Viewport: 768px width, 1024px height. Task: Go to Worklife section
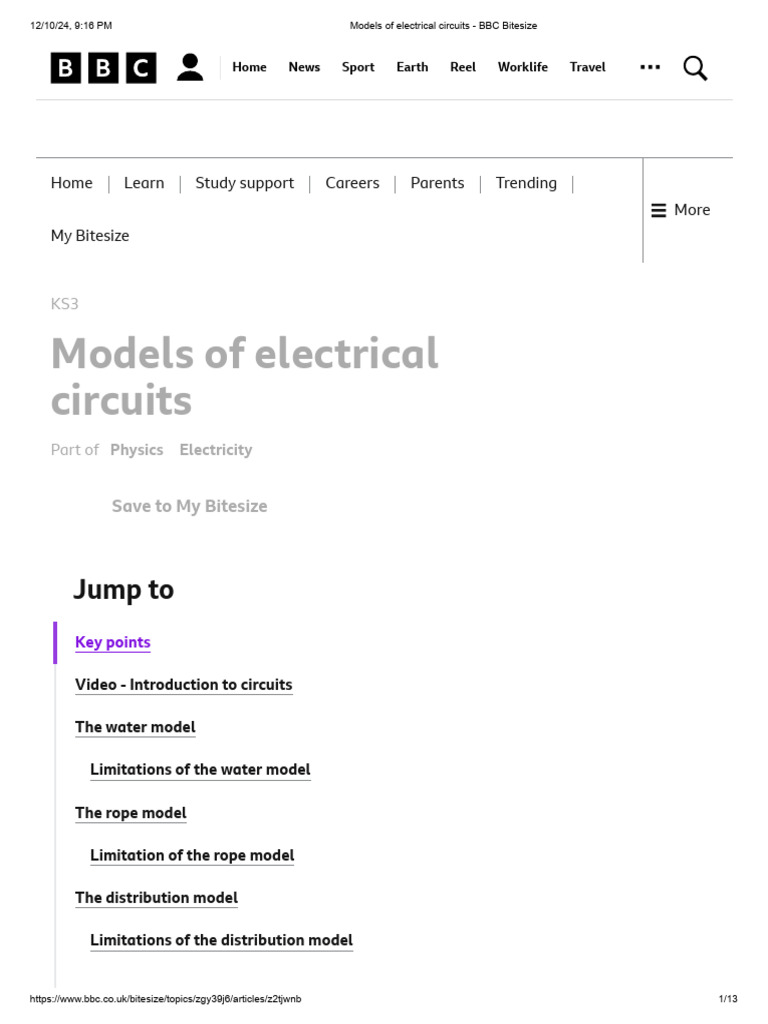(523, 67)
